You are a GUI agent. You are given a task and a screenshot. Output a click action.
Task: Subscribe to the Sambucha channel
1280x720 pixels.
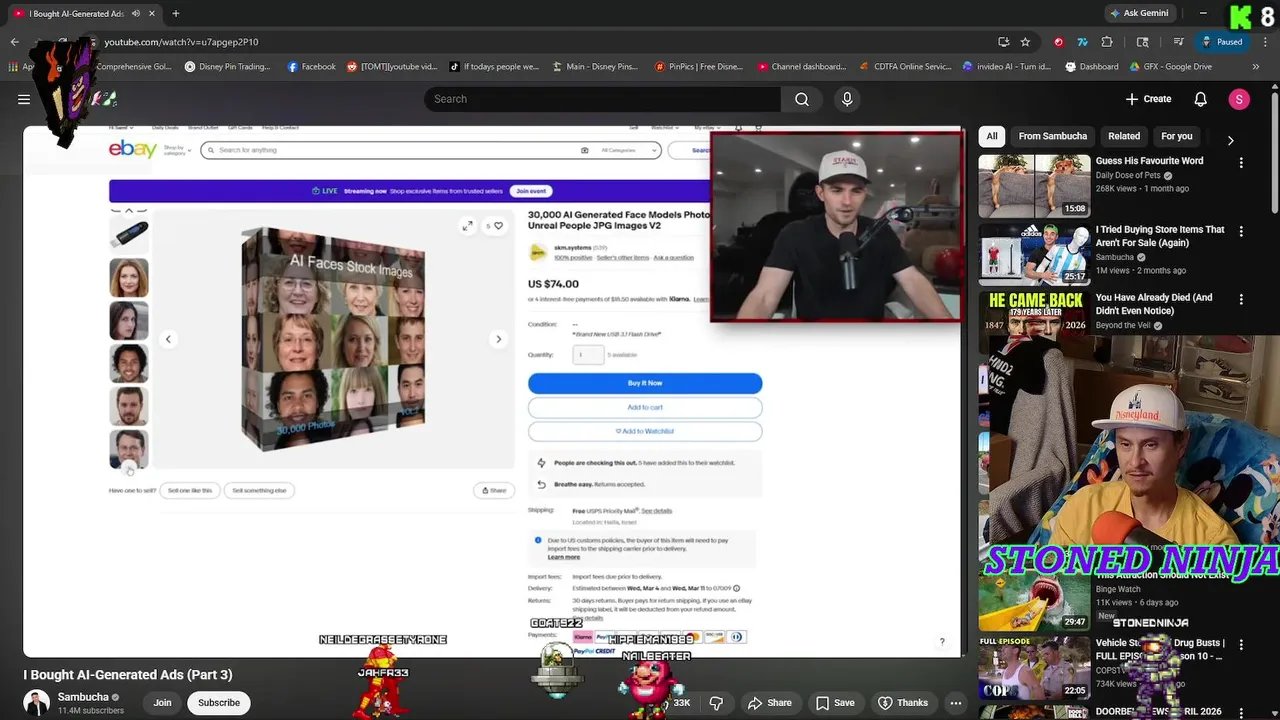point(219,703)
